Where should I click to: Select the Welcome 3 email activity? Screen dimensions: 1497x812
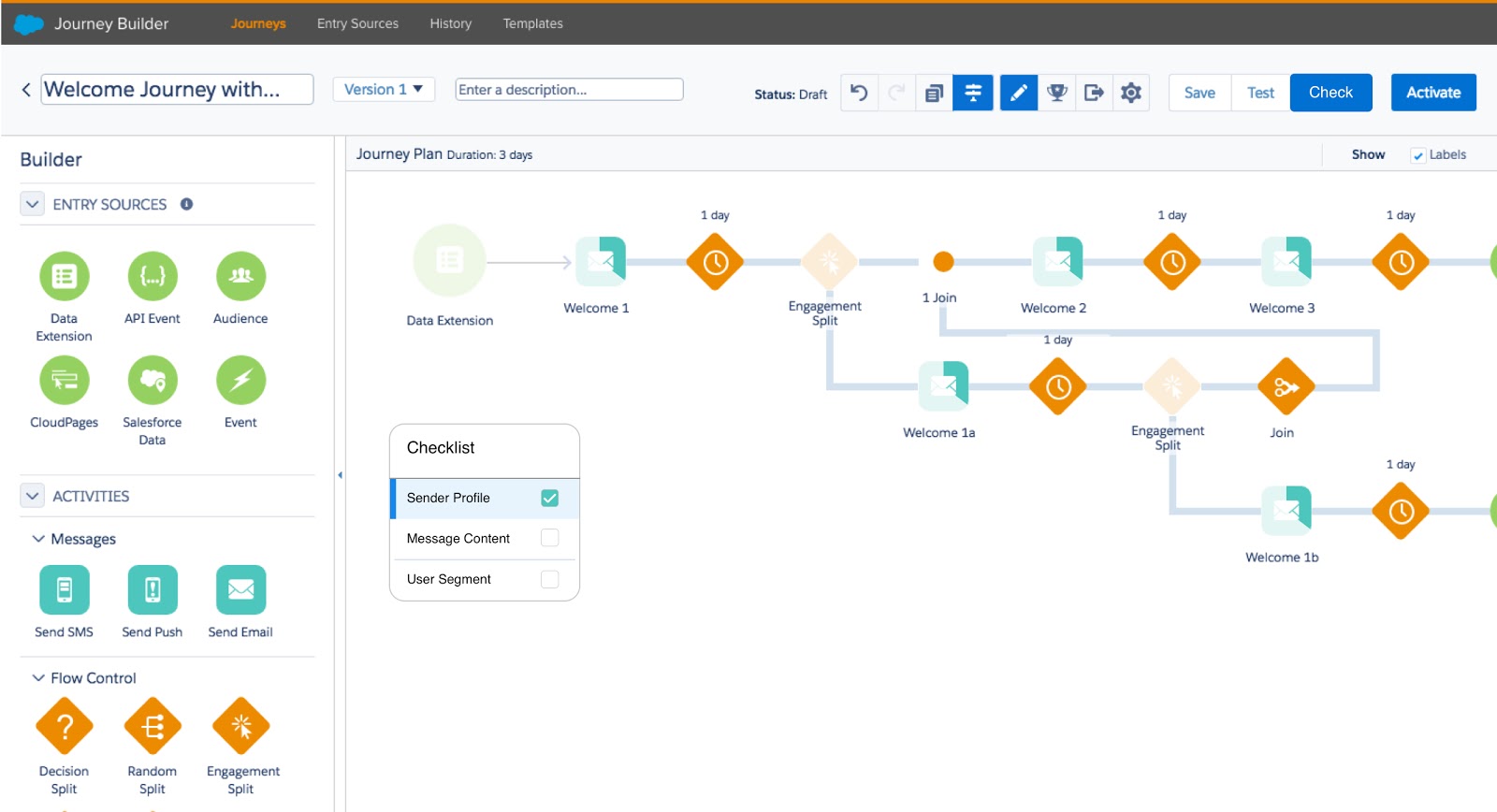[x=1286, y=262]
